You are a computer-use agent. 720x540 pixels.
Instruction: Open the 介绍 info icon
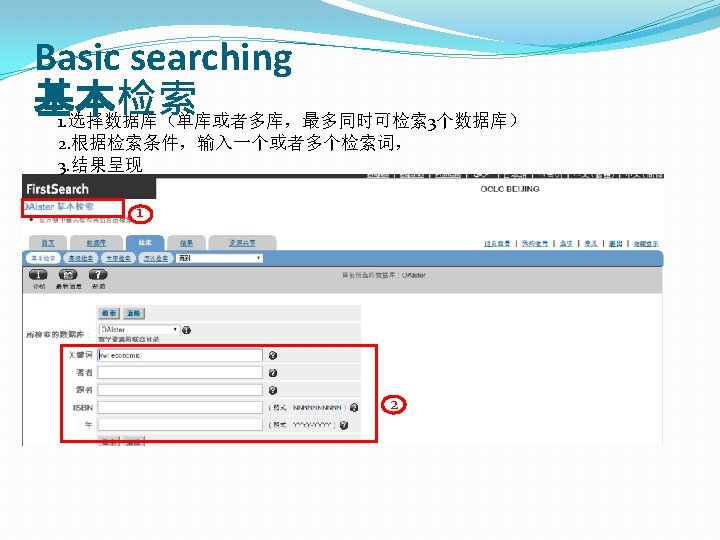[x=38, y=275]
